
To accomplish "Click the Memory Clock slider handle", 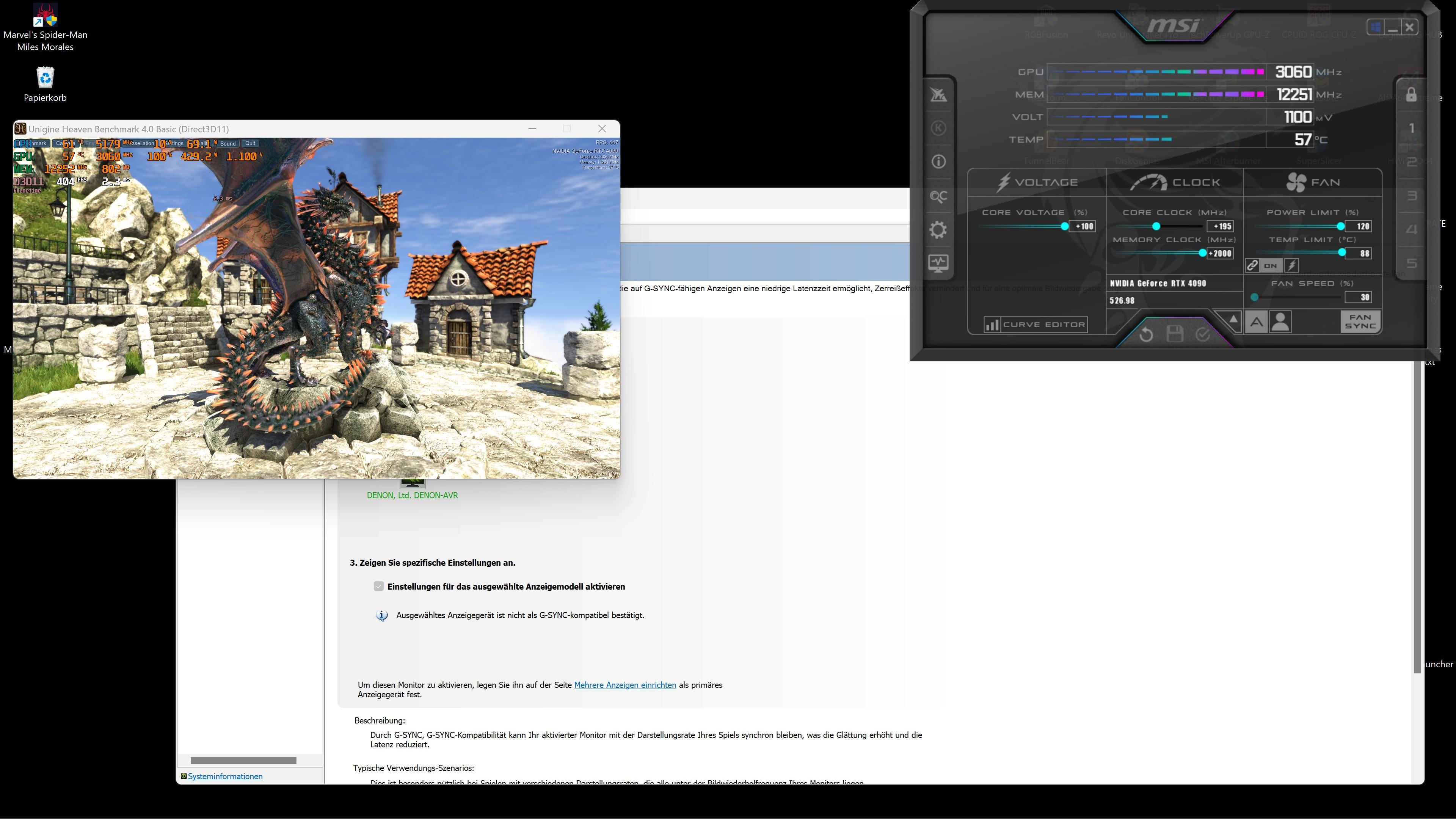I will 1203,253.
